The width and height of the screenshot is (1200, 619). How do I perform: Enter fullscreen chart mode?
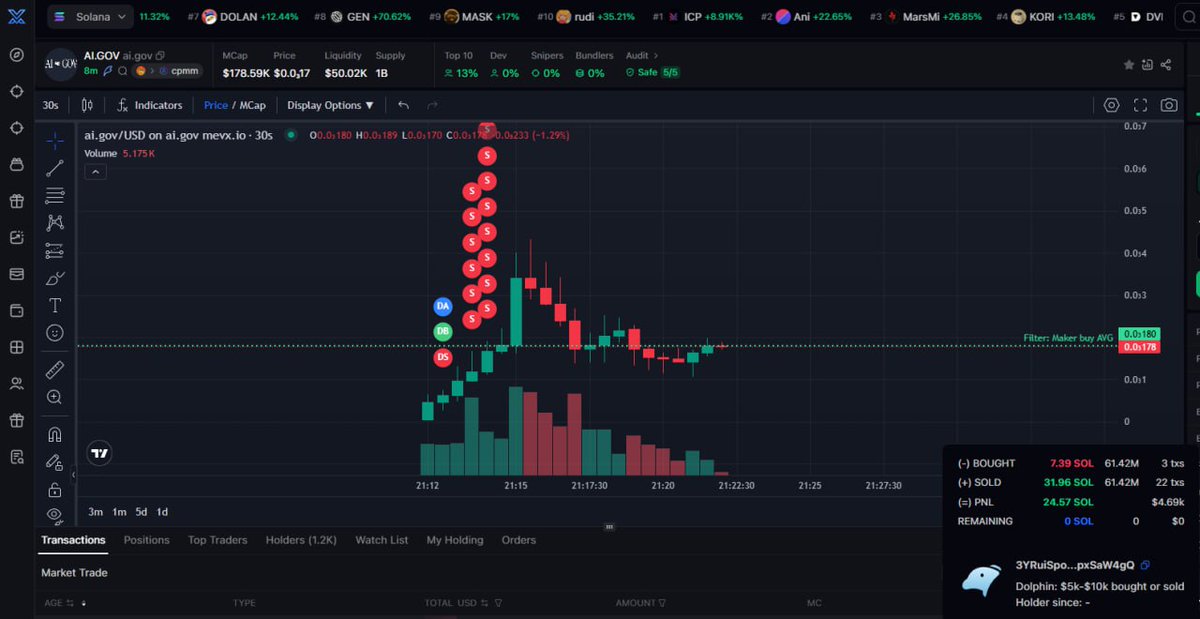[1140, 105]
